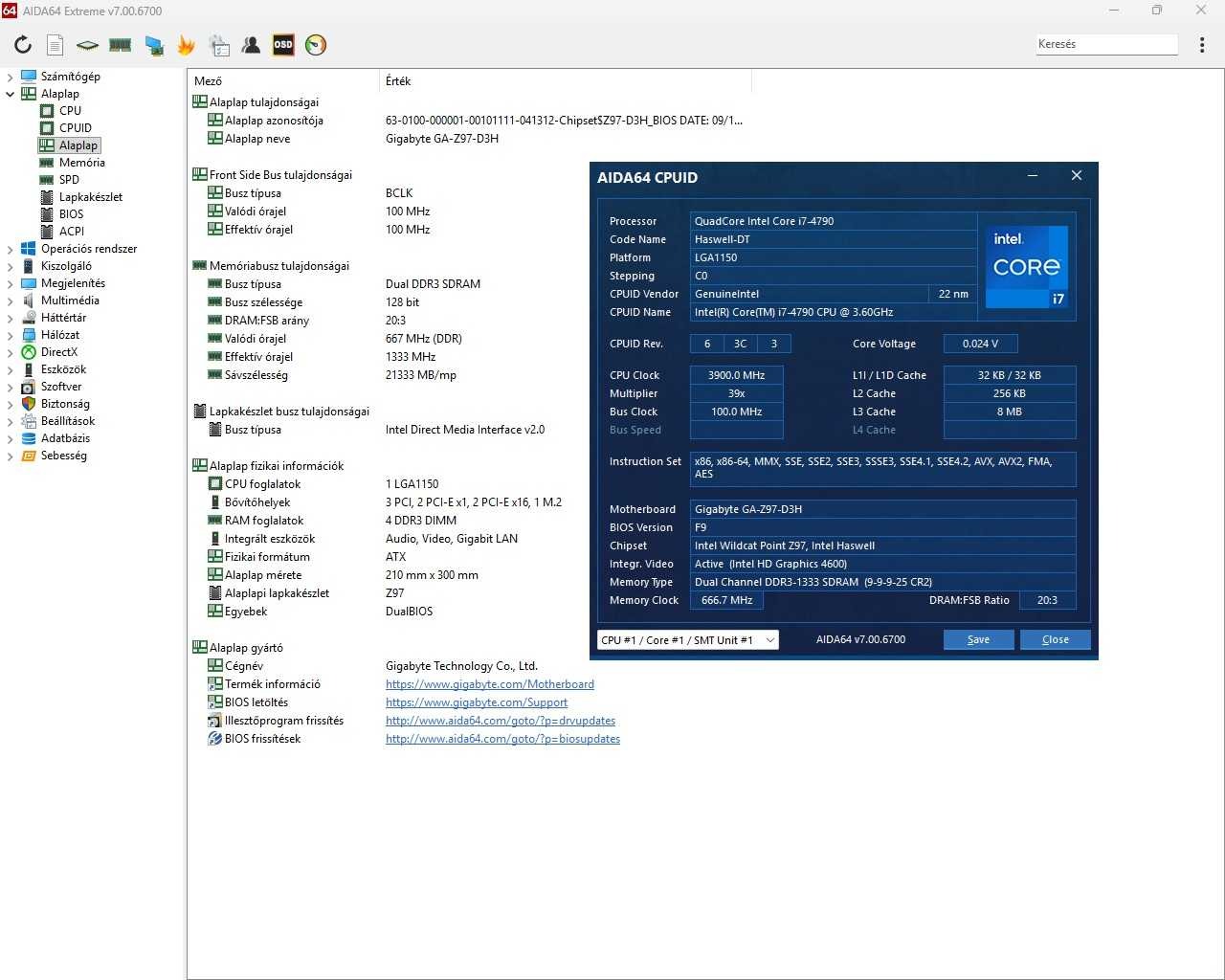Click the Refresh toolbar icon
Viewport: 1225px width, 980px height.
click(x=23, y=45)
